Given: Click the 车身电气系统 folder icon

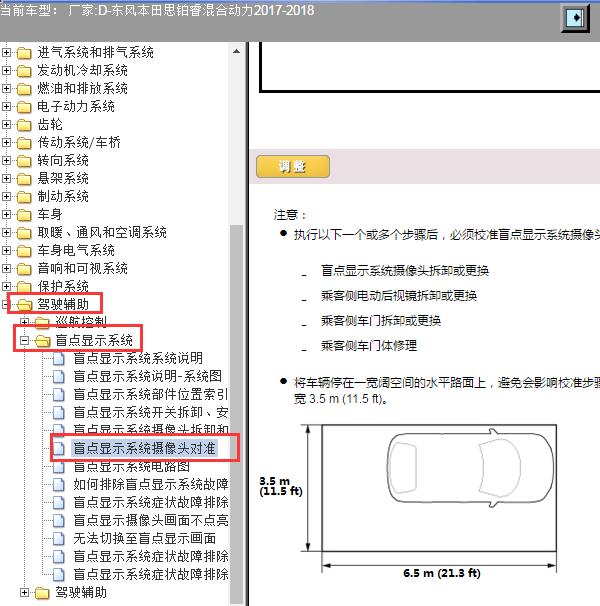Looking at the screenshot, I should click(24, 251).
